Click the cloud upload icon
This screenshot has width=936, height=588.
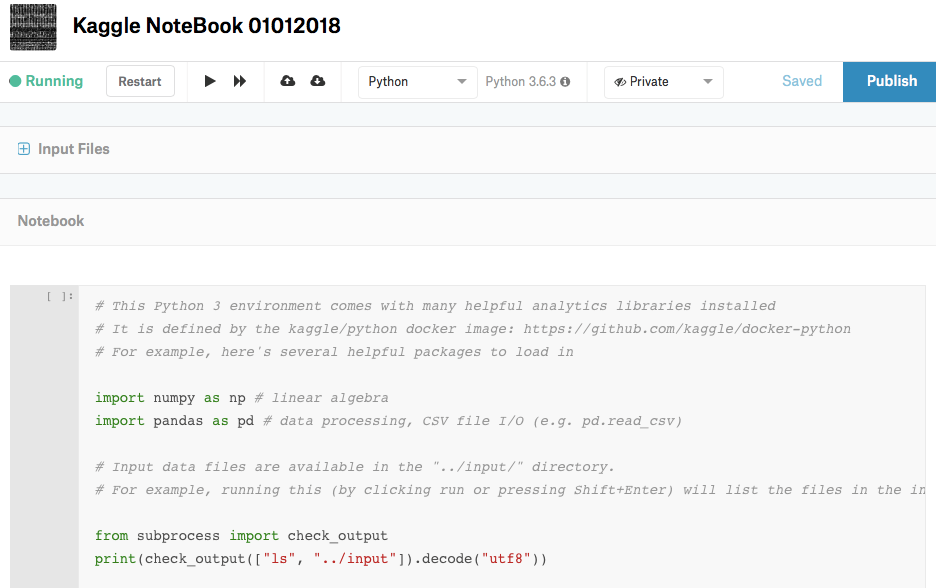click(x=288, y=81)
